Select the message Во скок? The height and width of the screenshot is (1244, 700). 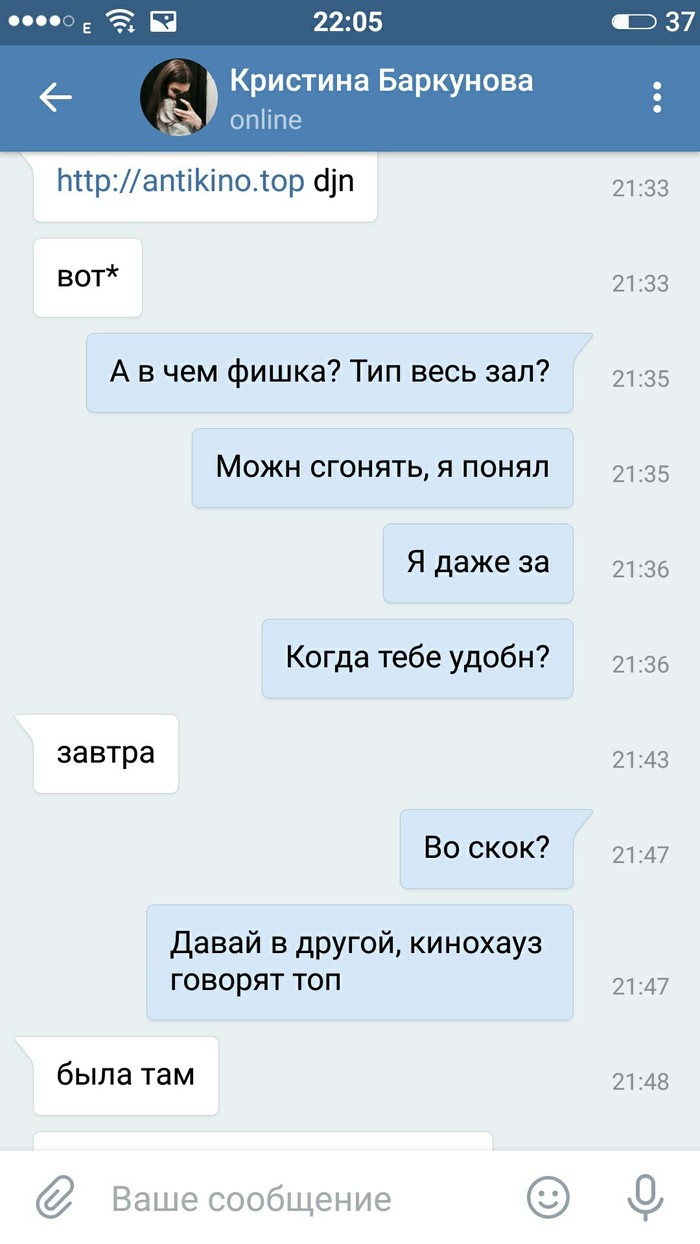point(487,848)
